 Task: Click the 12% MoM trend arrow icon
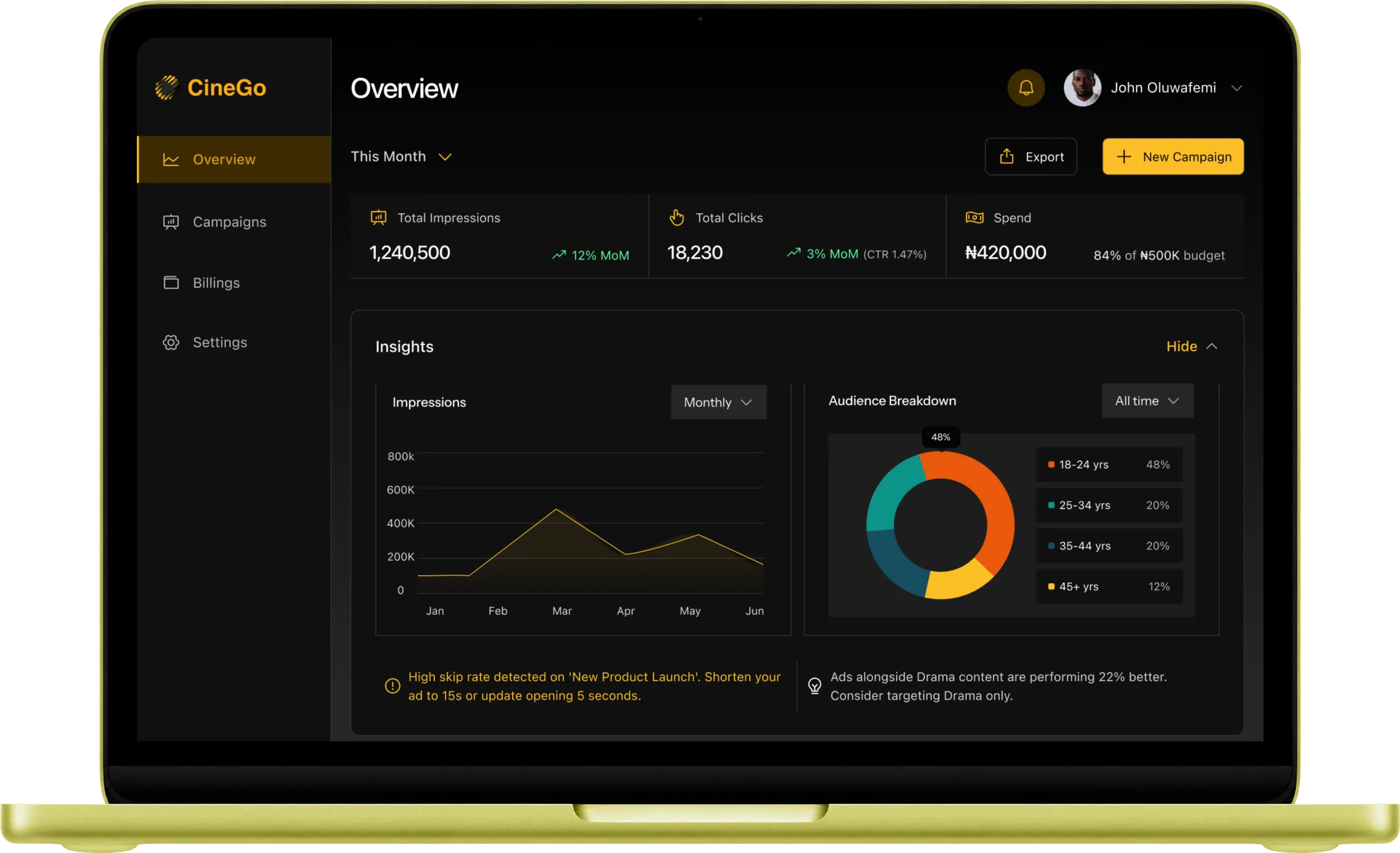[x=559, y=255]
